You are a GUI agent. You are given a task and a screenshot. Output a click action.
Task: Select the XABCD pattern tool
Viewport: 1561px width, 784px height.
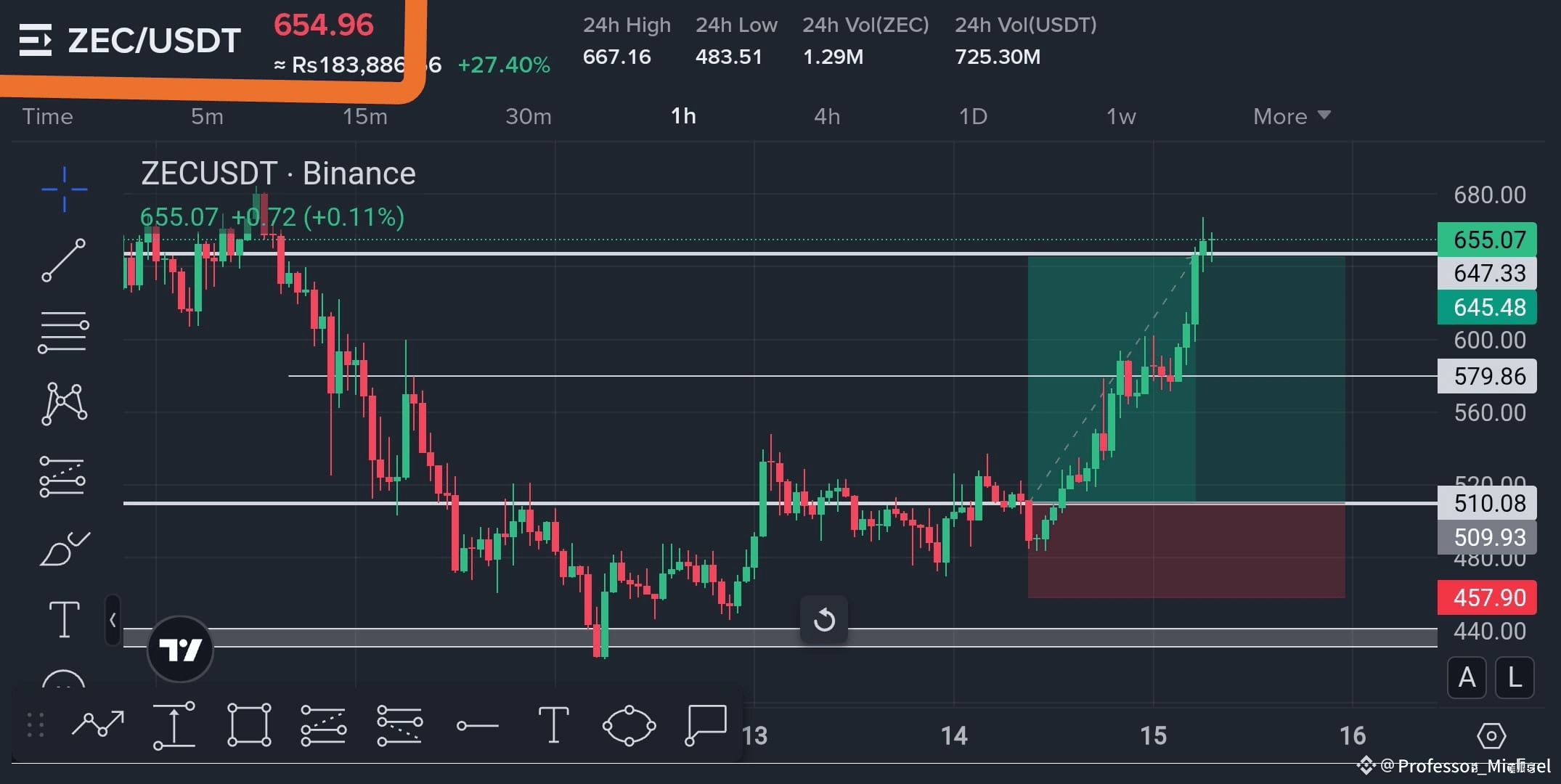point(64,404)
